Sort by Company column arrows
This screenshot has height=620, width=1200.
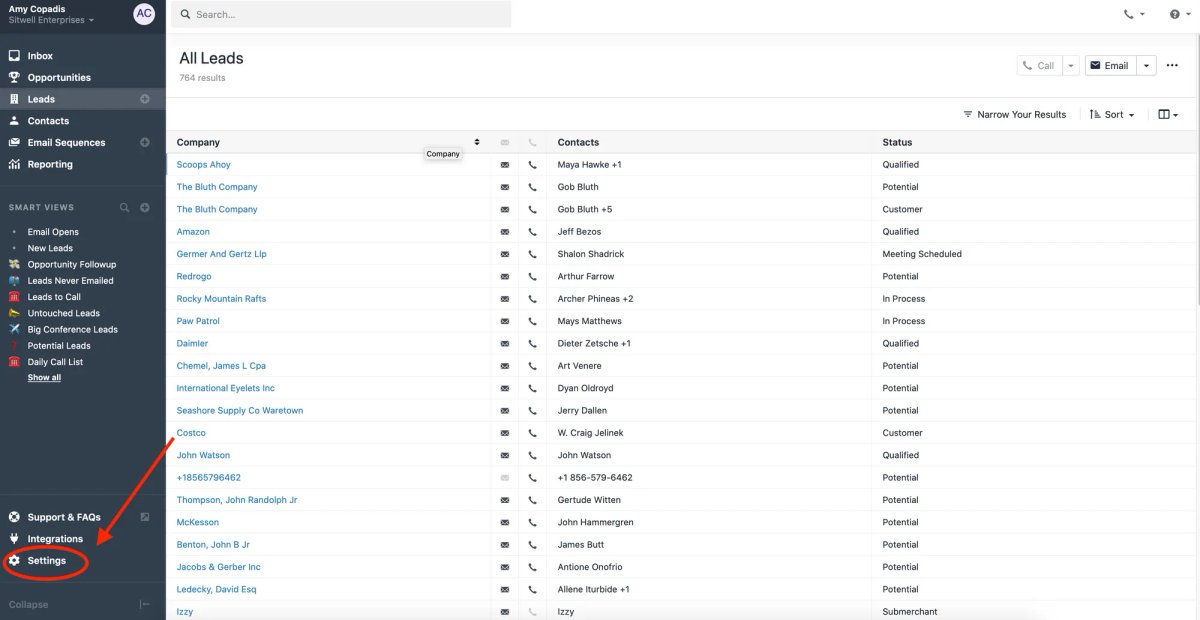coord(477,142)
